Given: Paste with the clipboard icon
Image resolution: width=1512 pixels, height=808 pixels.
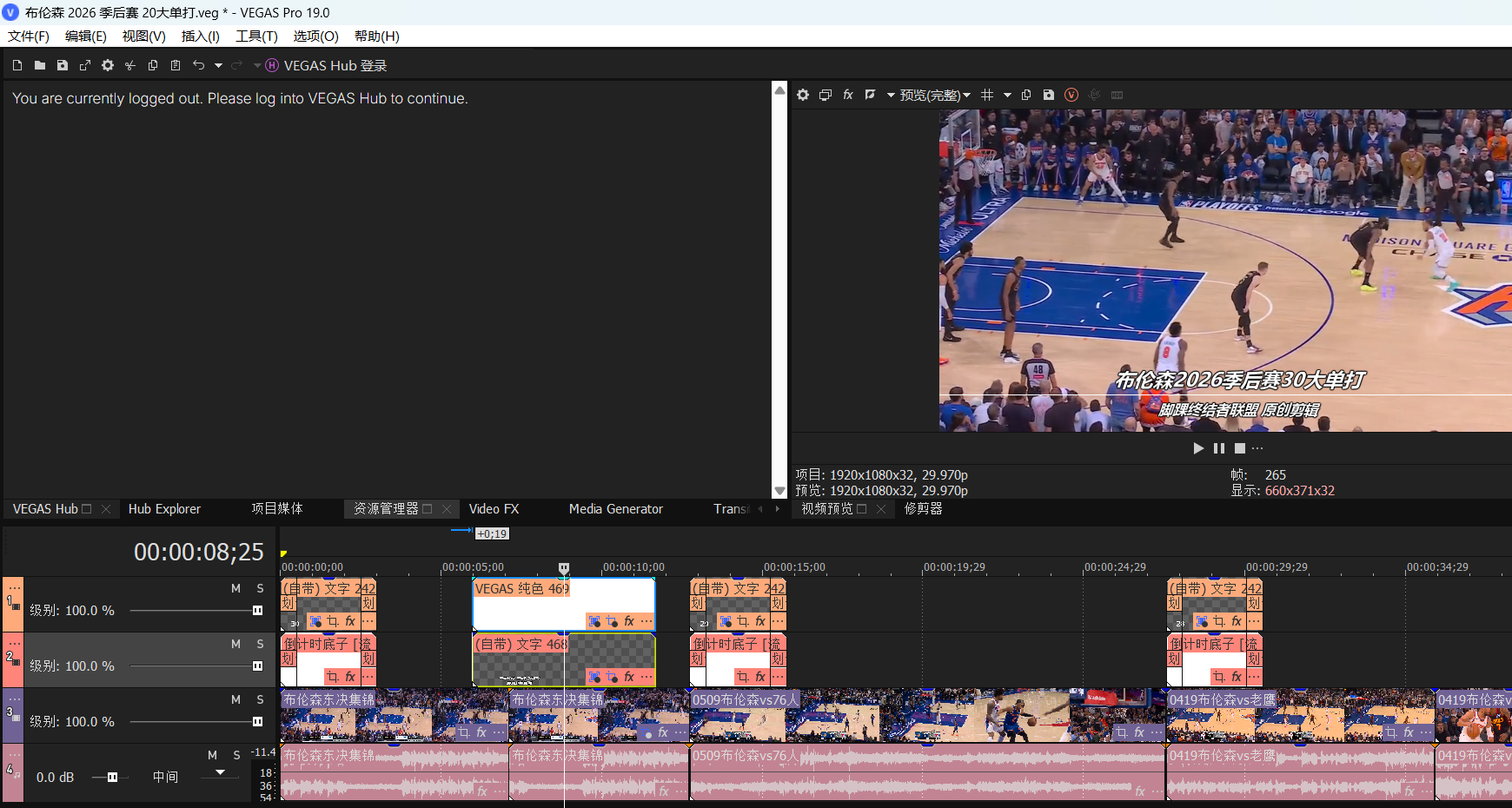Looking at the screenshot, I should point(176,65).
